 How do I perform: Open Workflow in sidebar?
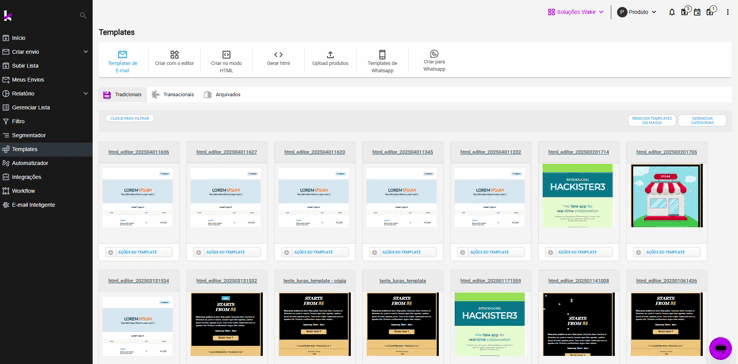[46, 191]
